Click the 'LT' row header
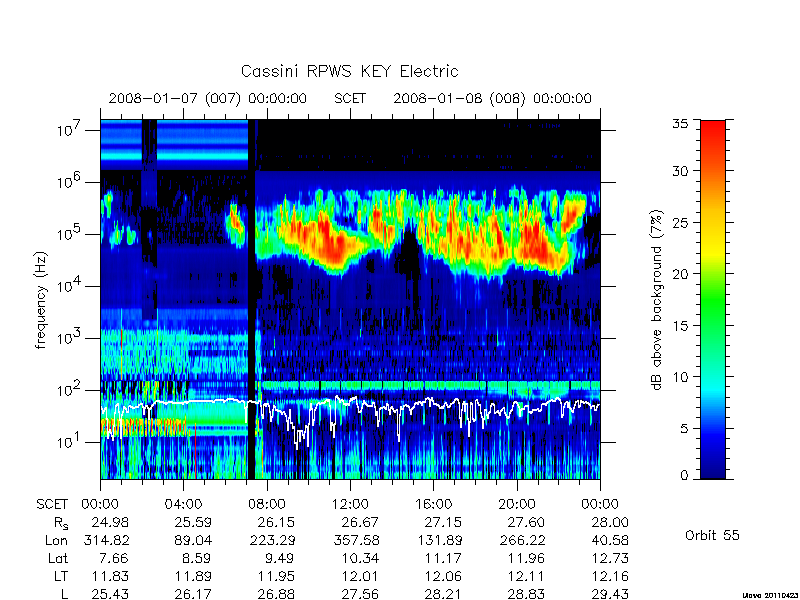This screenshot has height=600, width=800. 61,576
